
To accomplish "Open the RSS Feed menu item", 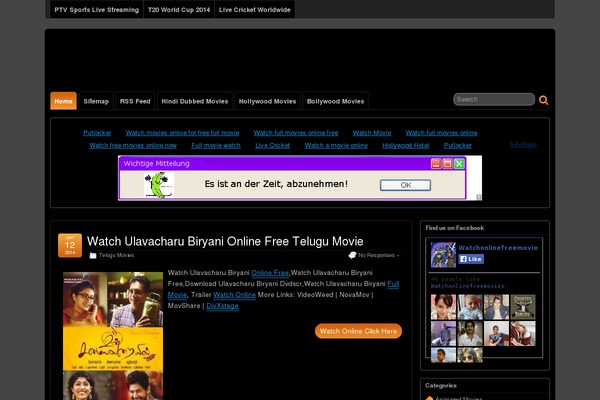I will pos(135,101).
